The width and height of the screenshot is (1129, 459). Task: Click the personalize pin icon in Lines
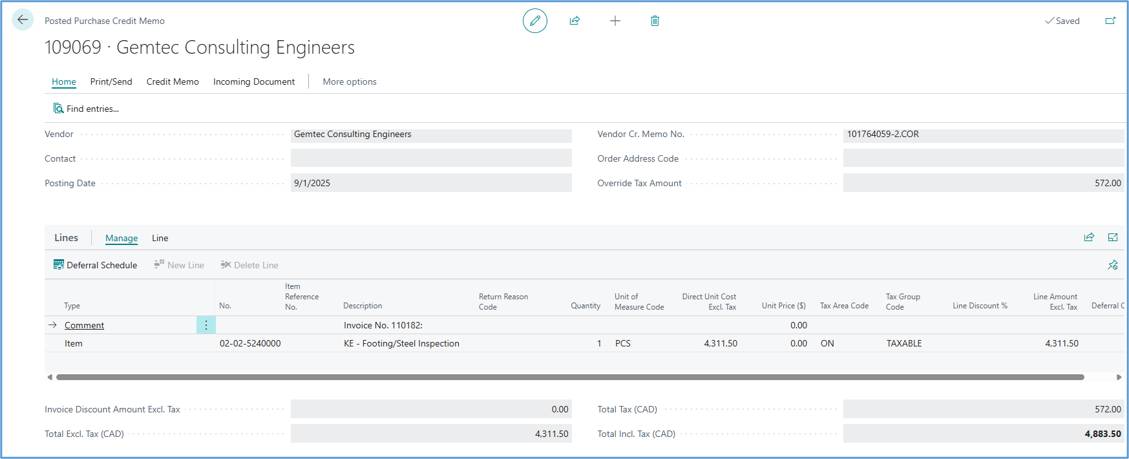click(1112, 265)
